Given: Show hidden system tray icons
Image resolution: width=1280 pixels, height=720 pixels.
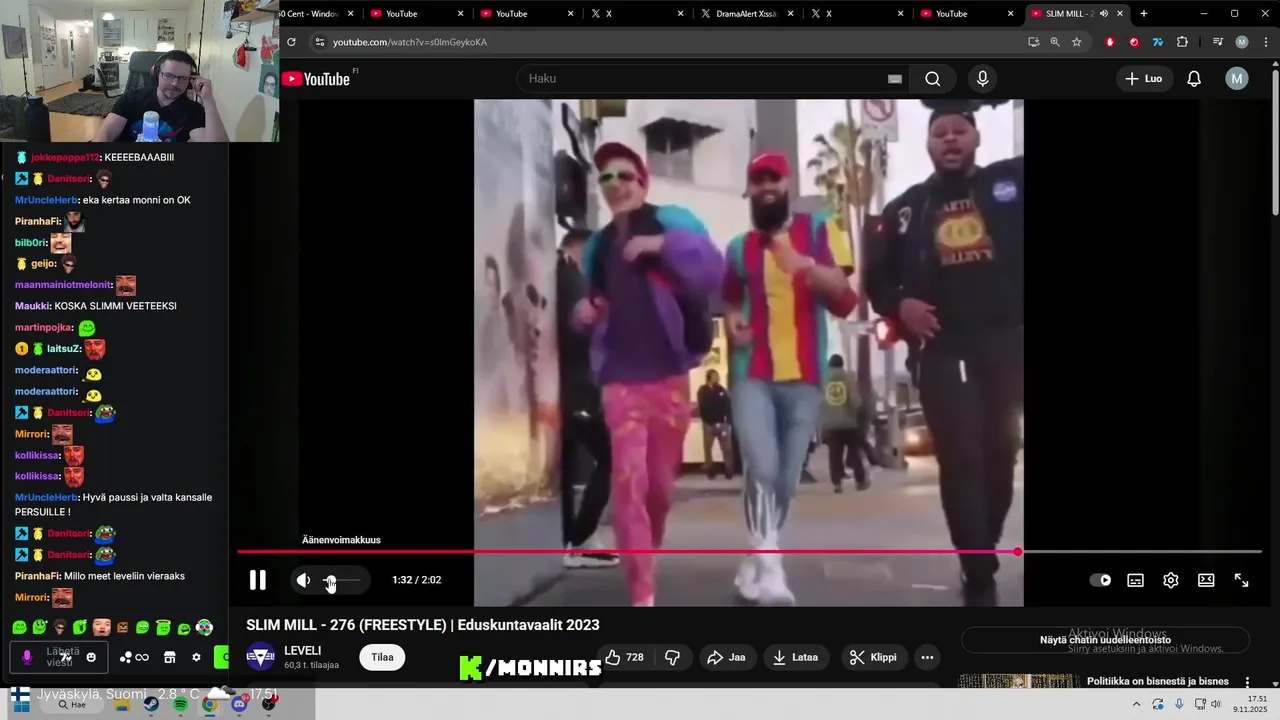Looking at the screenshot, I should coord(1136,704).
